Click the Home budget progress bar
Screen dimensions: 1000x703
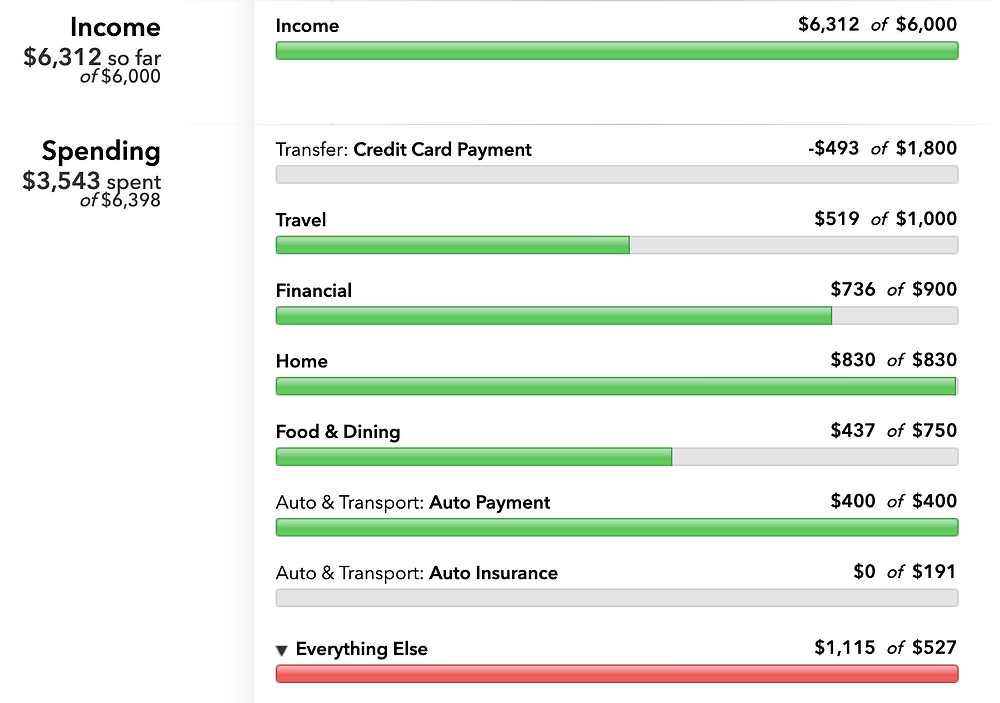point(616,386)
